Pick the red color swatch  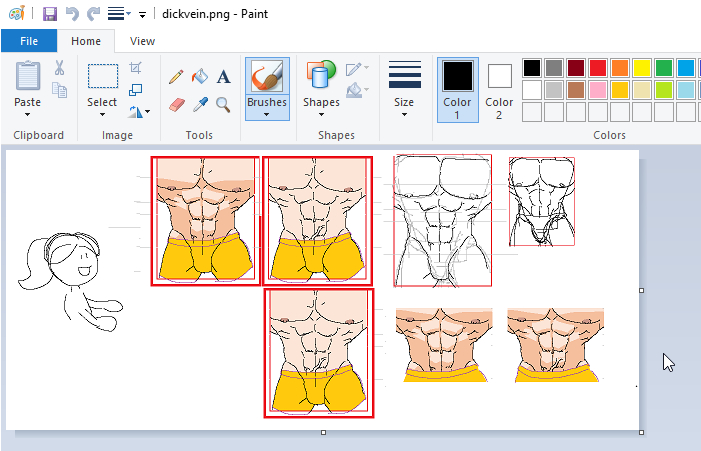point(597,68)
